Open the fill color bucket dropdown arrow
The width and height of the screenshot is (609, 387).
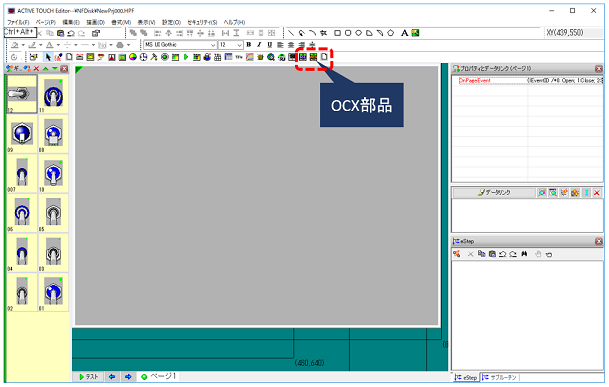pyautogui.click(x=23, y=45)
